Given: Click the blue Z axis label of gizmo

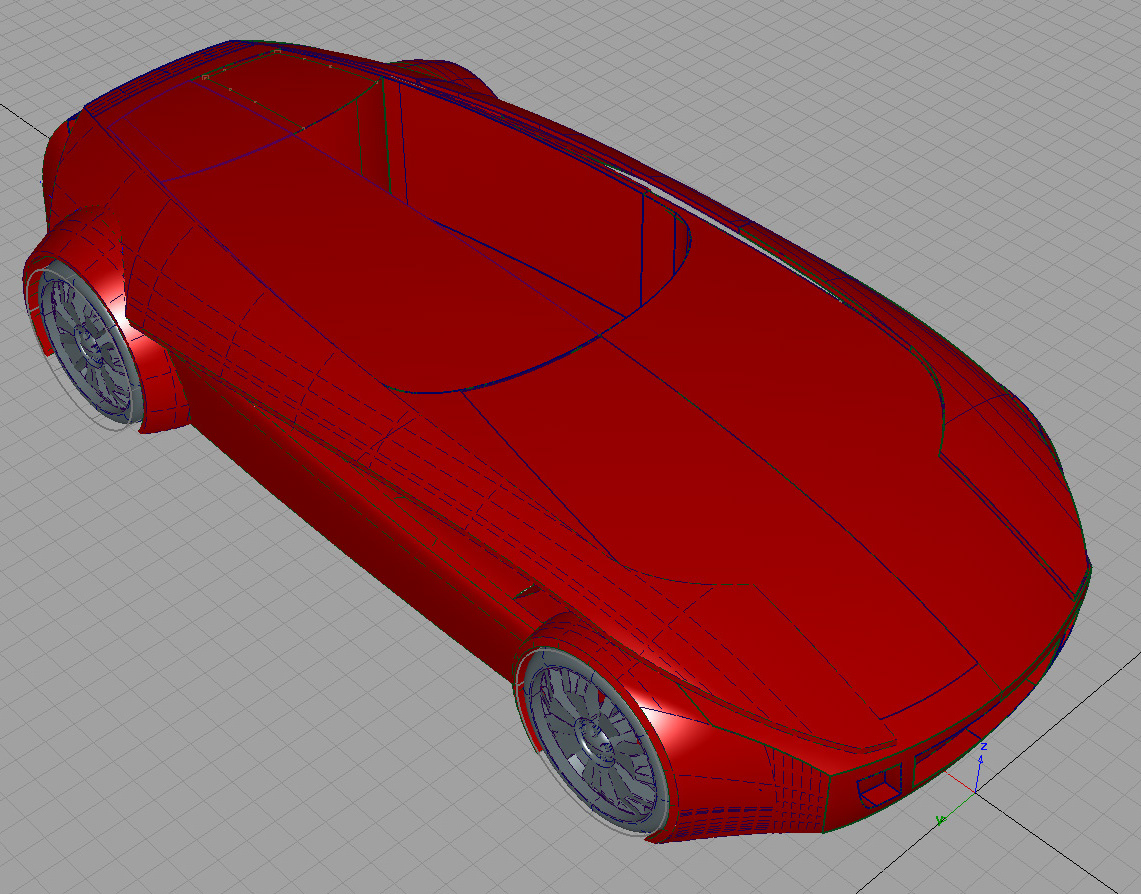Looking at the screenshot, I should click(x=983, y=746).
